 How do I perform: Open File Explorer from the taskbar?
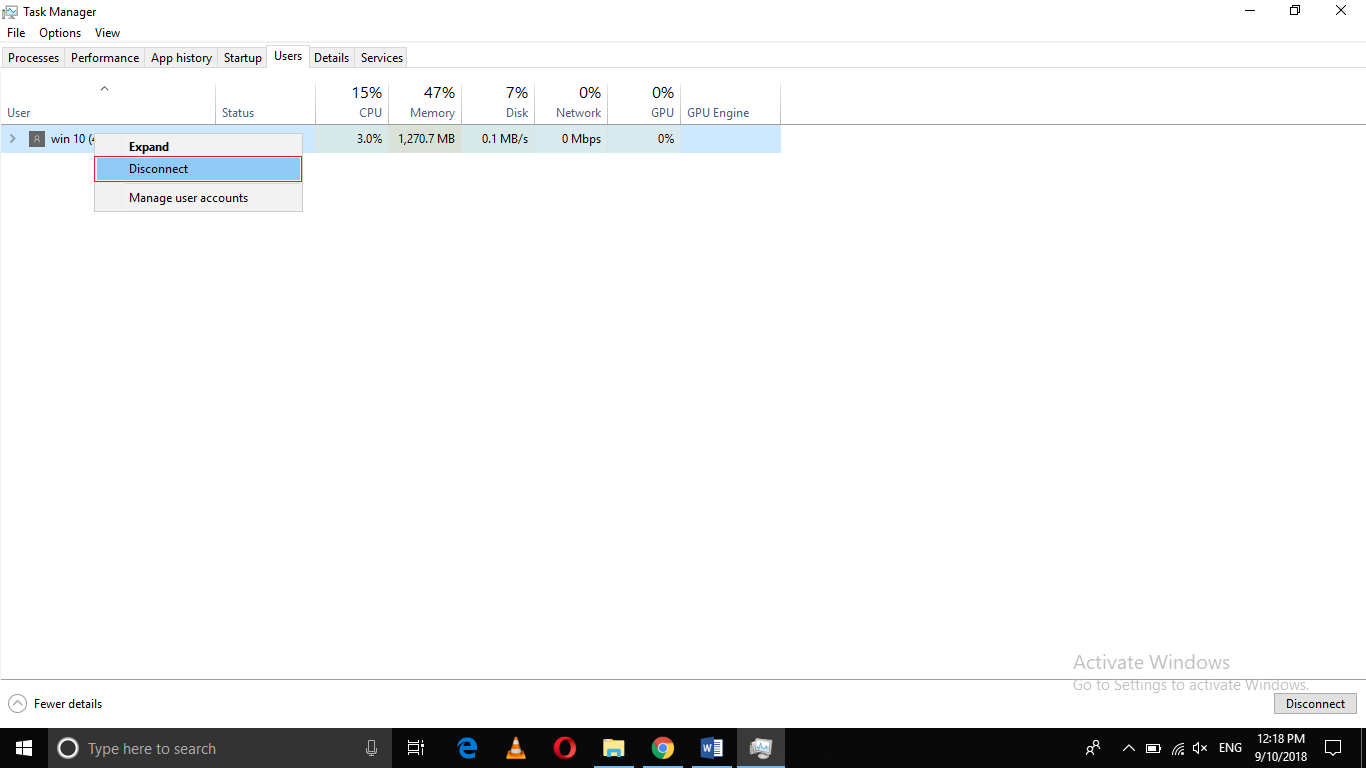point(614,748)
